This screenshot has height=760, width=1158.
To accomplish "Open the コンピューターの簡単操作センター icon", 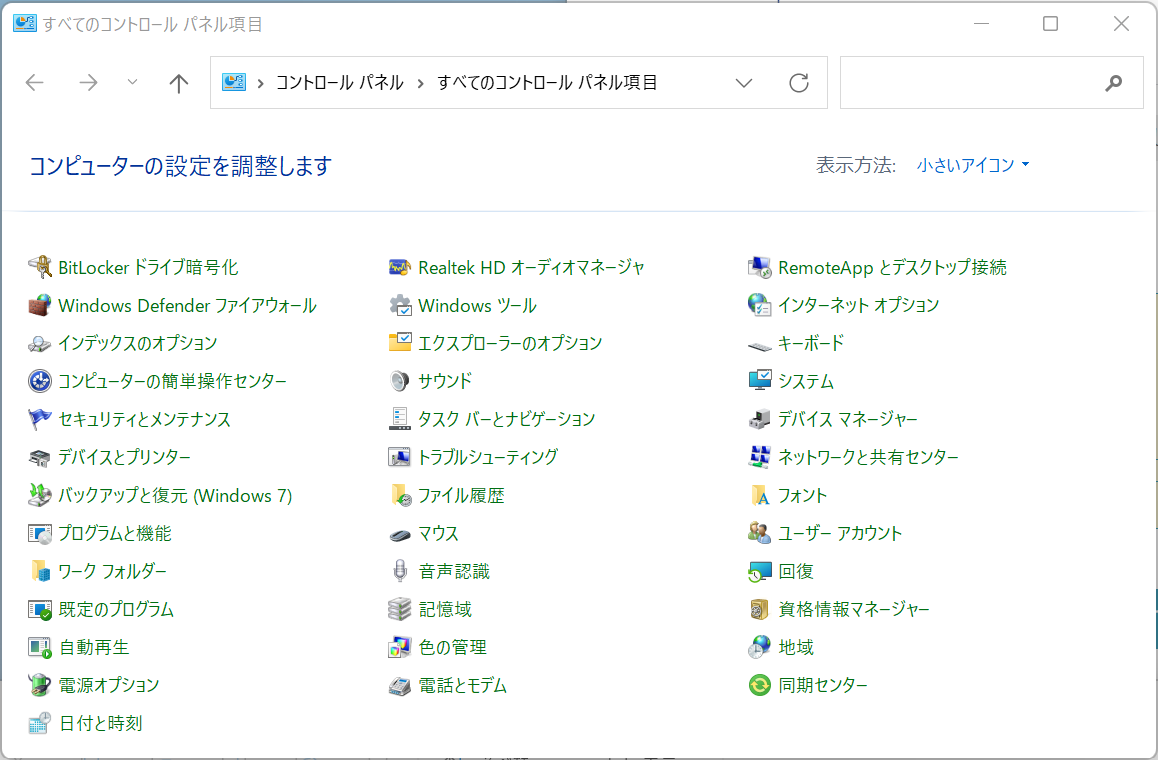I will (x=39, y=381).
